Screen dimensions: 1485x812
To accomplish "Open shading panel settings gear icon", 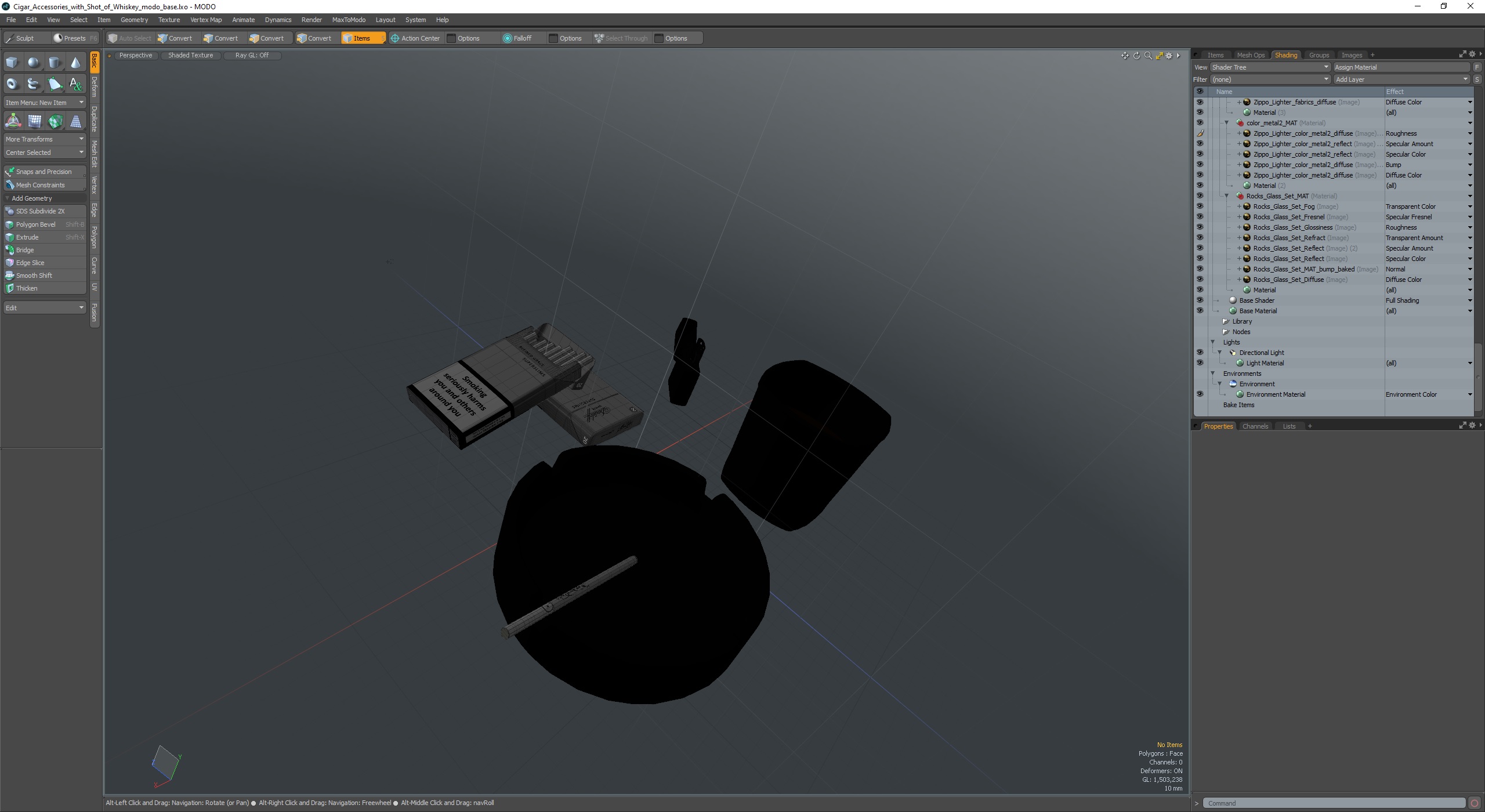I will 1472,55.
